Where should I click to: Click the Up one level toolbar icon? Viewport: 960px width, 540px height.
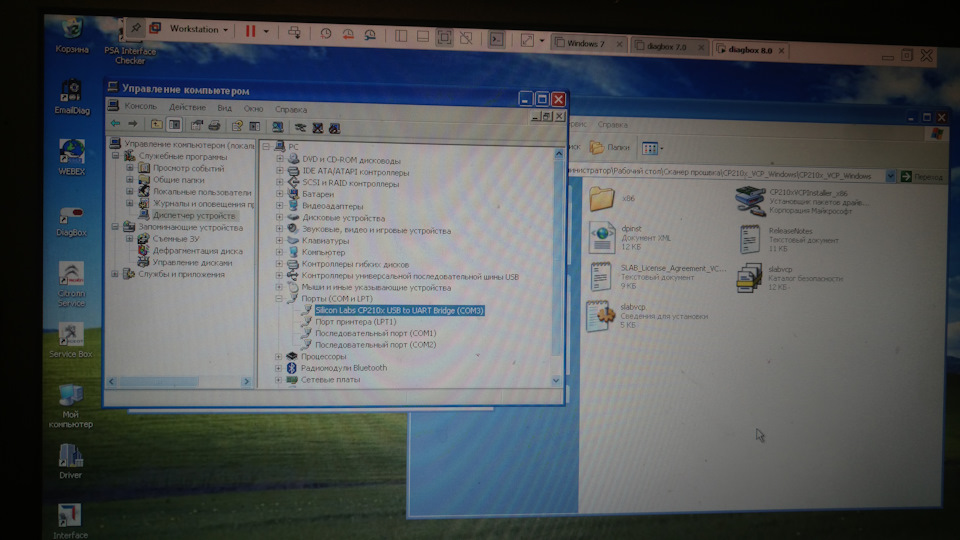[157, 124]
